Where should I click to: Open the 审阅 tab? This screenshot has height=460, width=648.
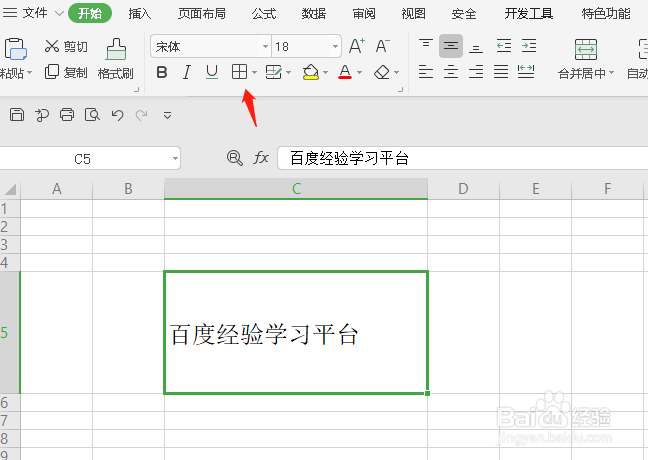tap(364, 14)
